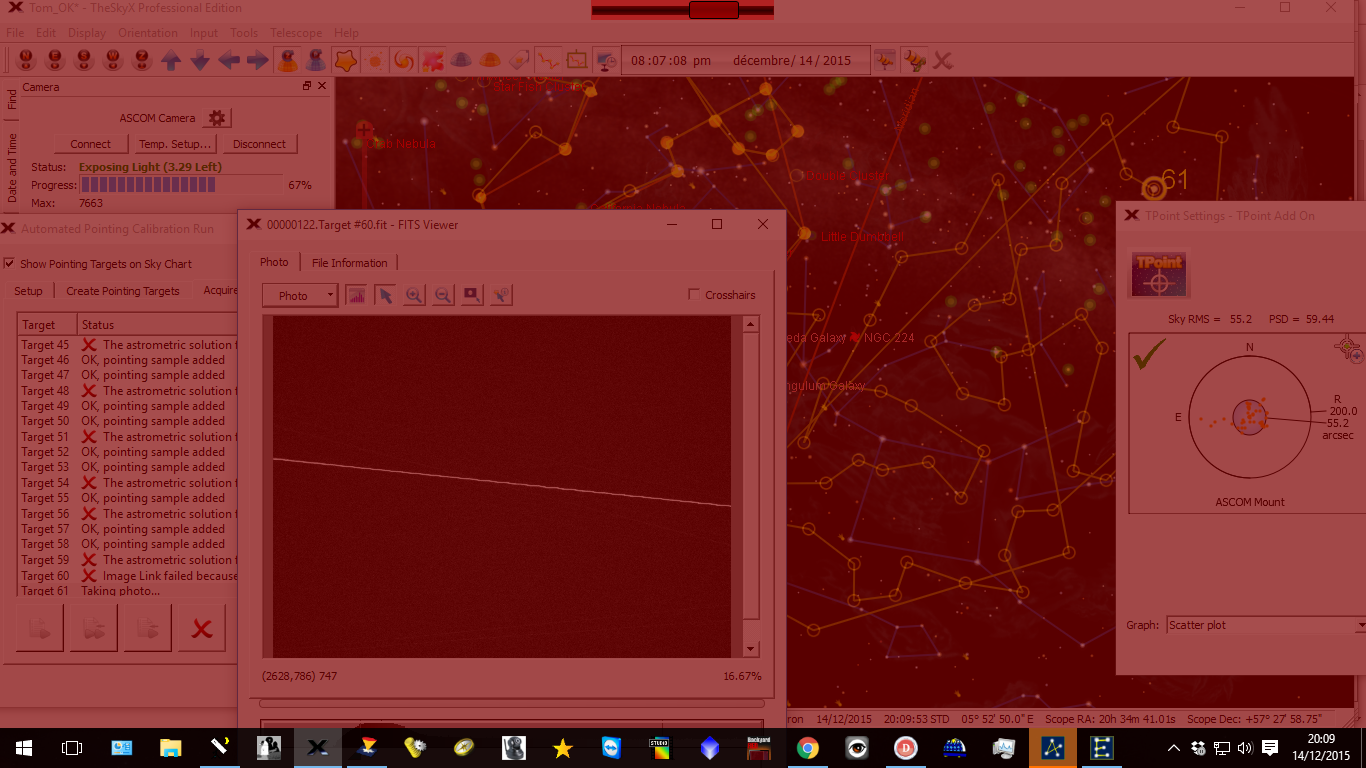This screenshot has width=1366, height=768.
Task: Open the Find side tab
Action: (12, 99)
